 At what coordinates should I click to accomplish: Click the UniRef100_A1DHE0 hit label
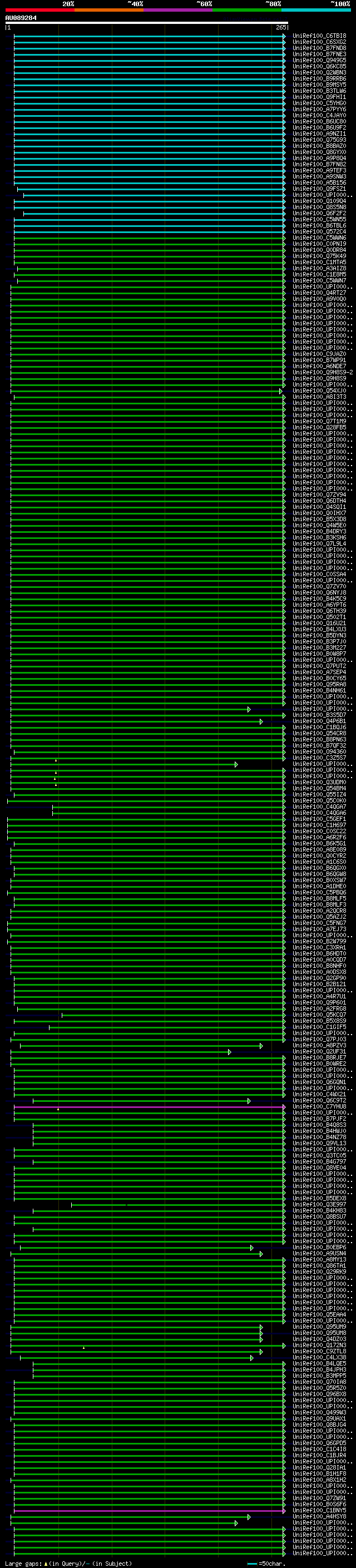click(319, 886)
